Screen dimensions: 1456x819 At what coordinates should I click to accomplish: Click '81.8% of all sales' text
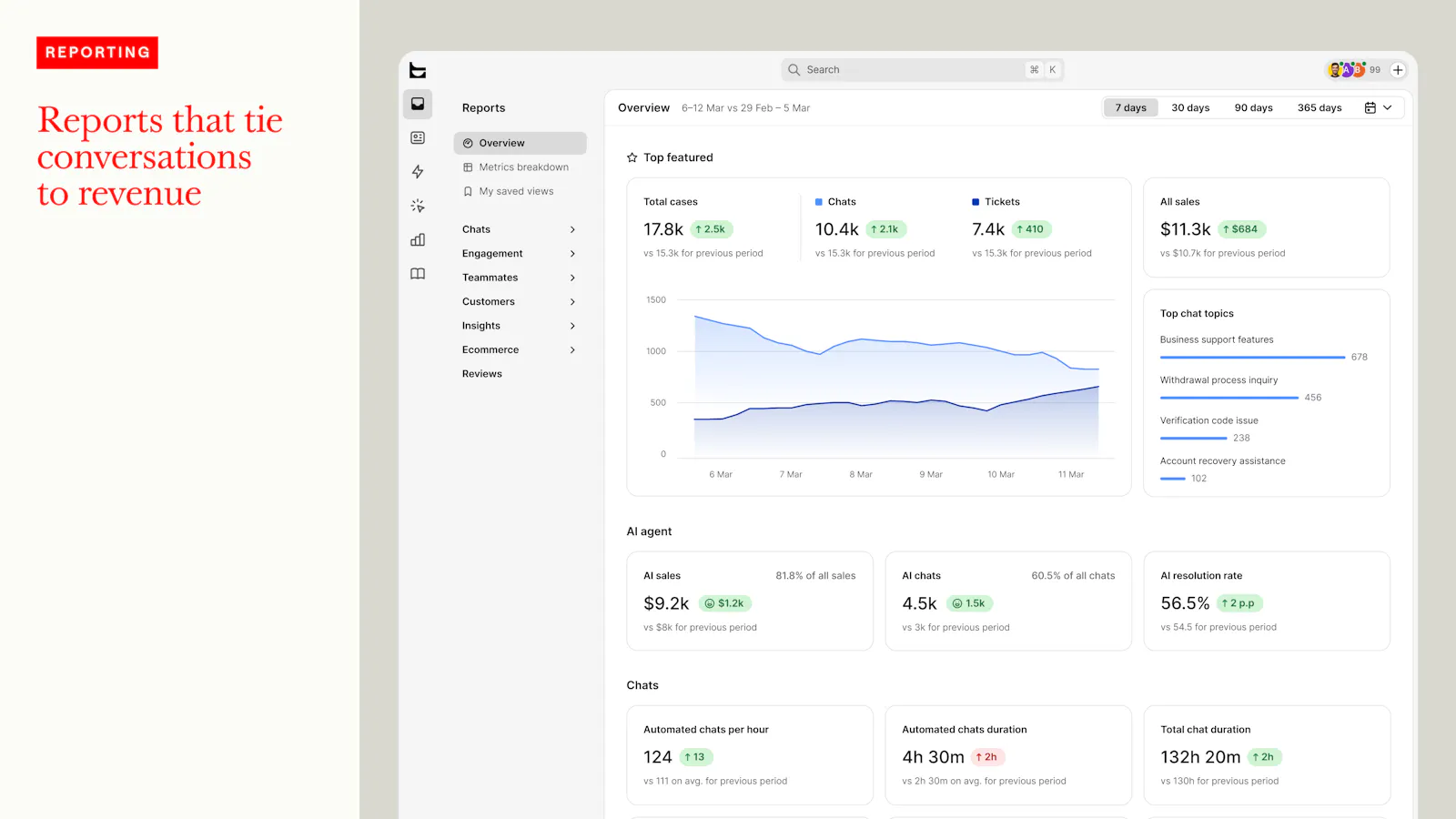pyautogui.click(x=815, y=576)
